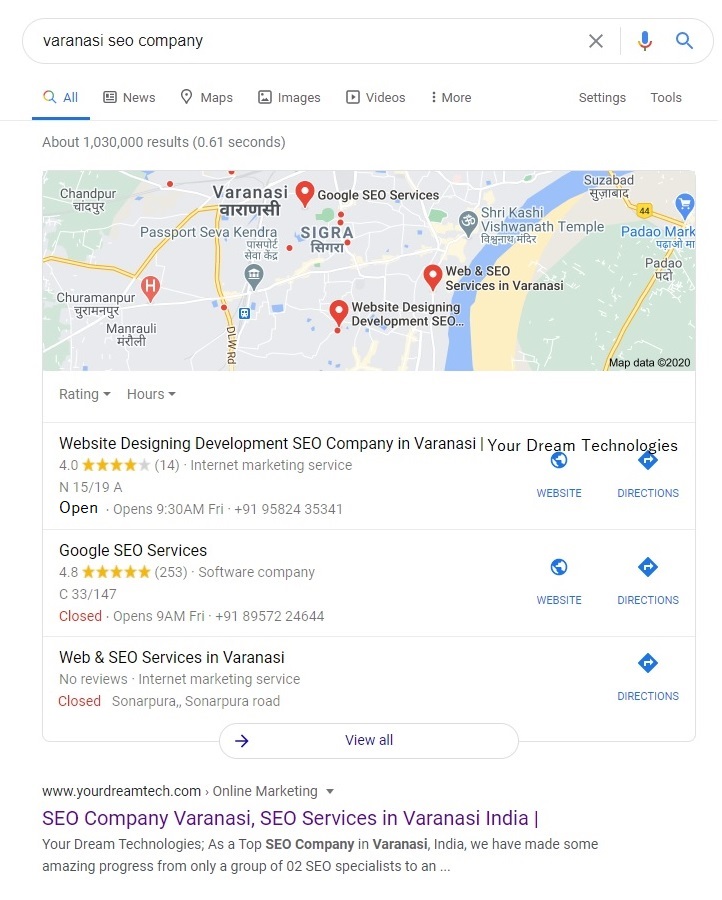Open the Hours filter dropdown
Image resolution: width=722 pixels, height=900 pixels.
152,394
